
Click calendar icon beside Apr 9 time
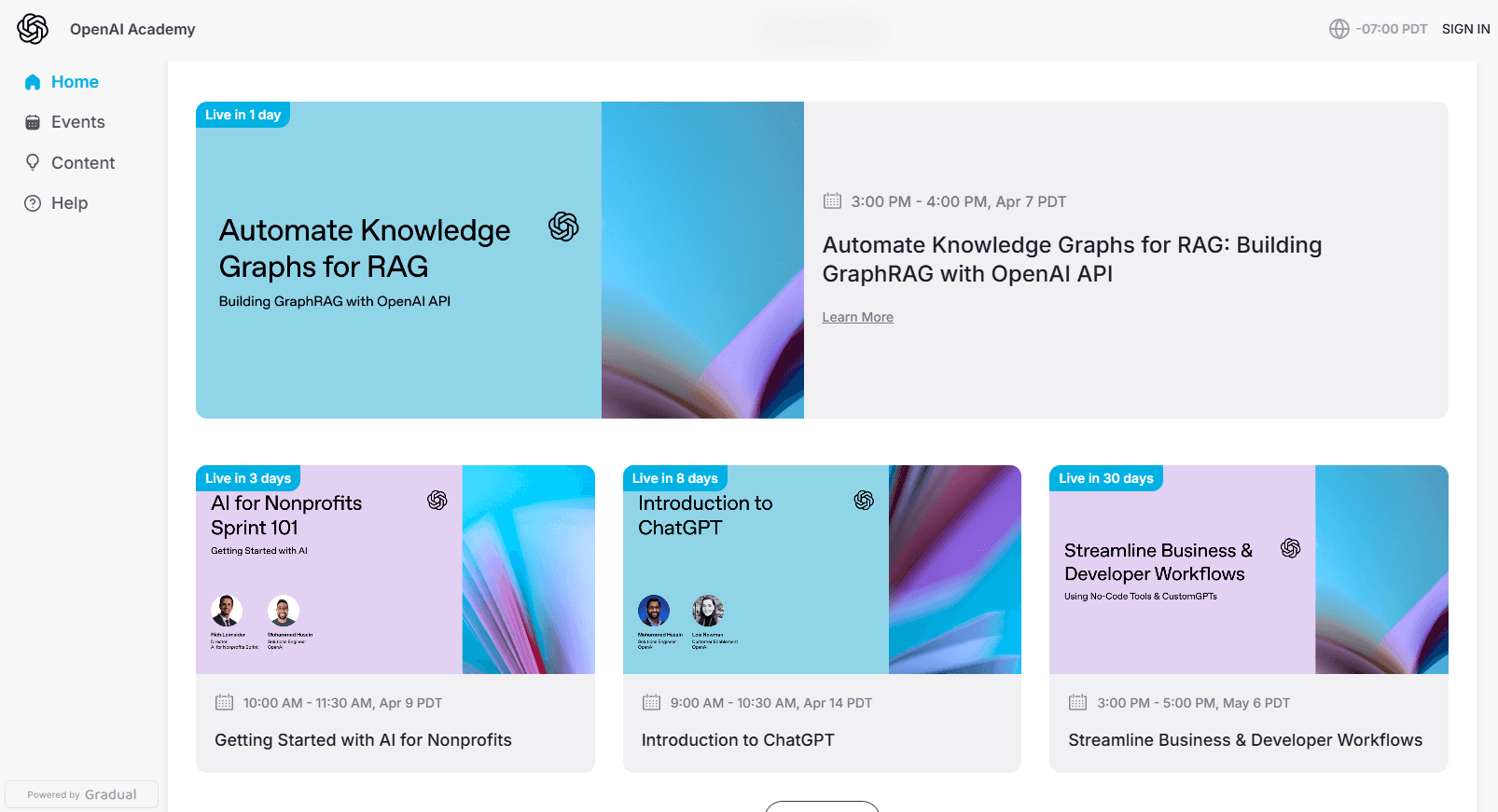point(224,702)
